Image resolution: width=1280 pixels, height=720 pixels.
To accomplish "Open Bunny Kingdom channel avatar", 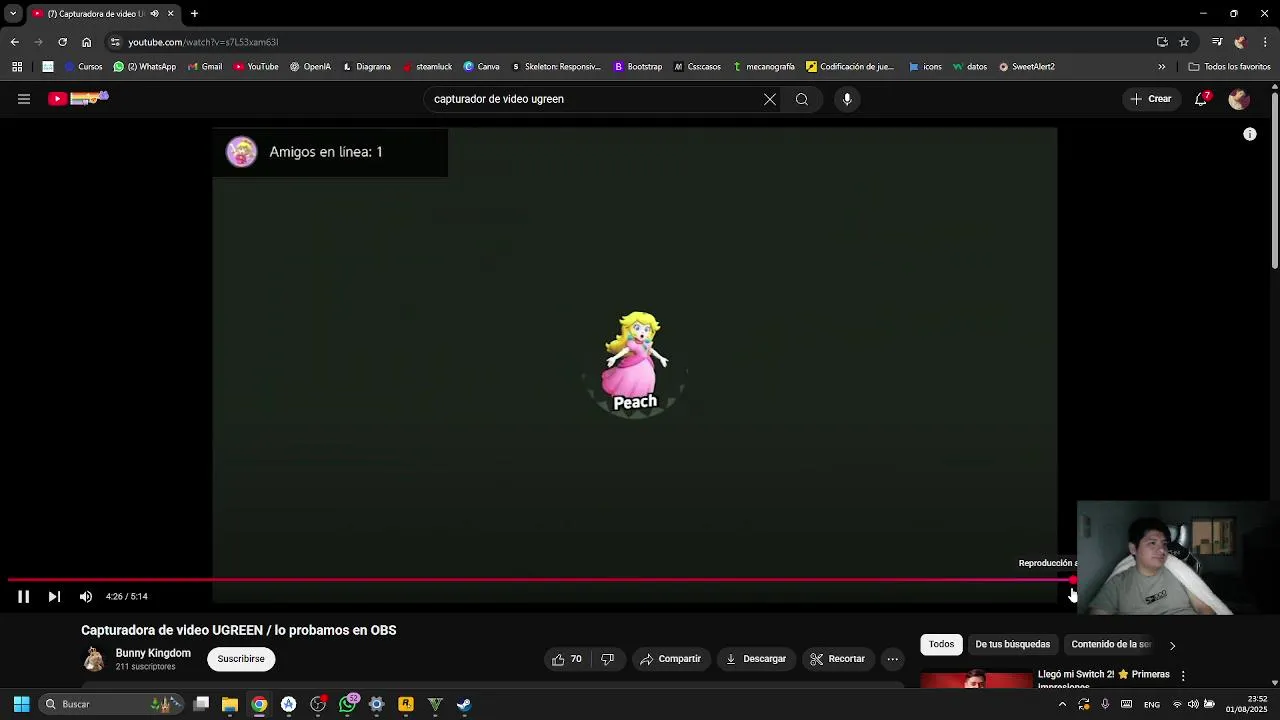I will [94, 659].
